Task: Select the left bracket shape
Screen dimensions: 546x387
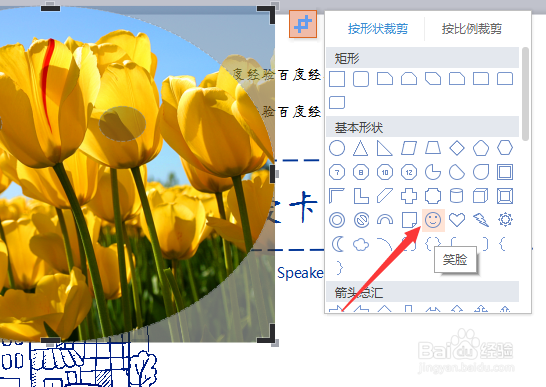Action: tap(454, 244)
